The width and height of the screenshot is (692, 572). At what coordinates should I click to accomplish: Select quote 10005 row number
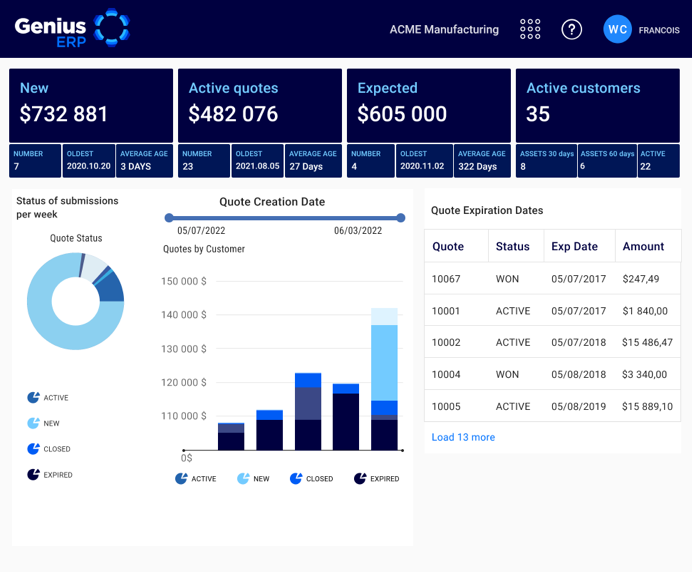(x=446, y=406)
